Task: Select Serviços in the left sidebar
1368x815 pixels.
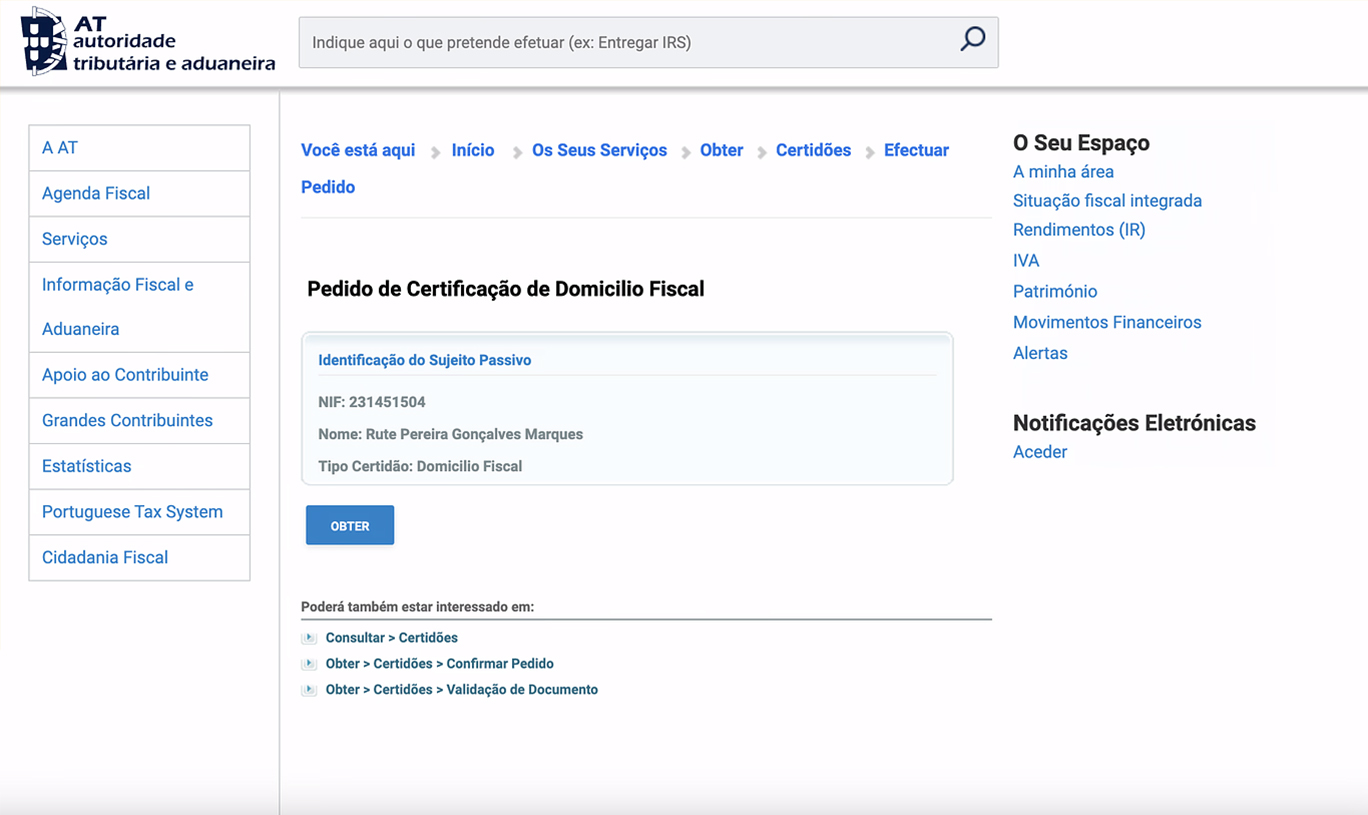Action: pyautogui.click(x=75, y=240)
